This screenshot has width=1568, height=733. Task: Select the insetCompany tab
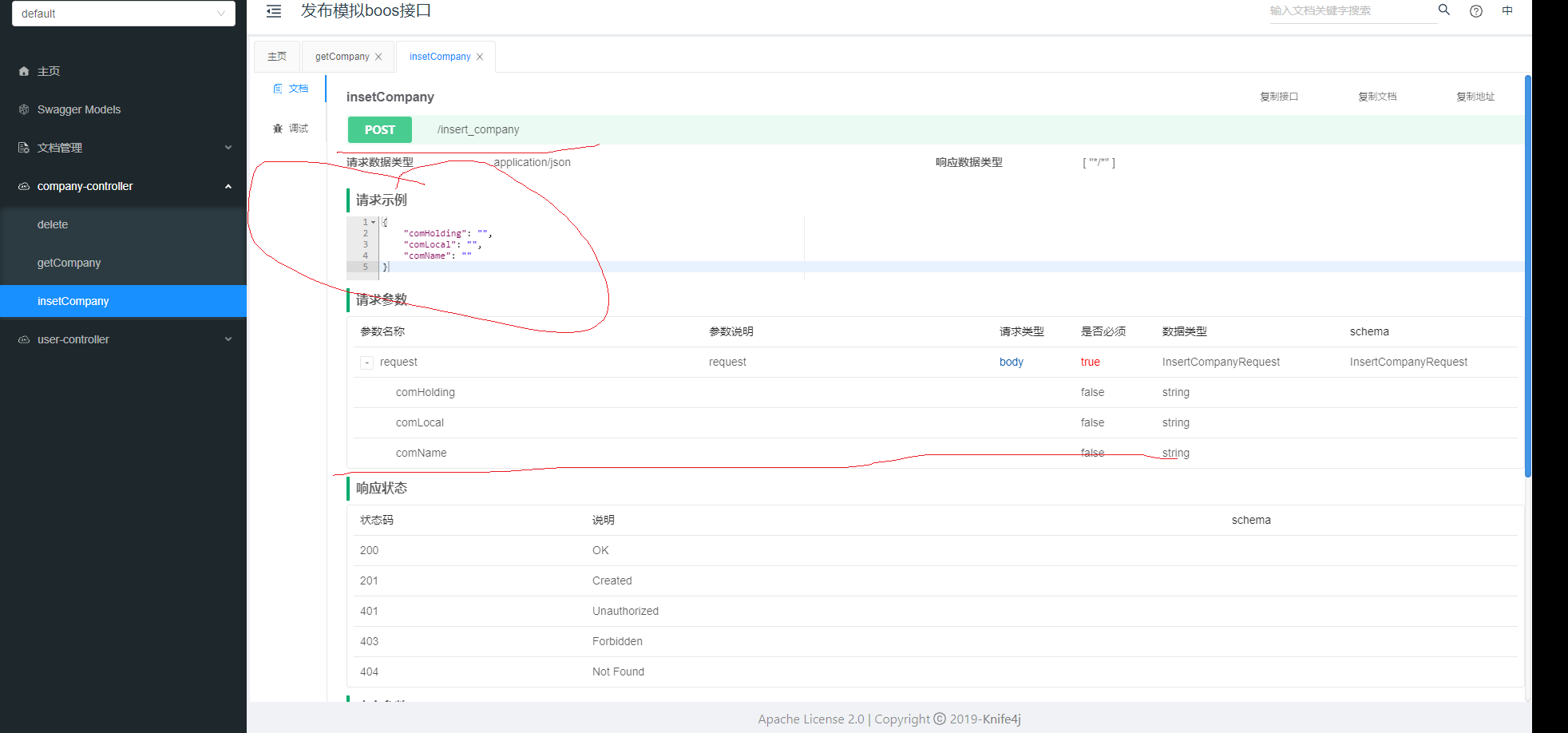pos(440,57)
